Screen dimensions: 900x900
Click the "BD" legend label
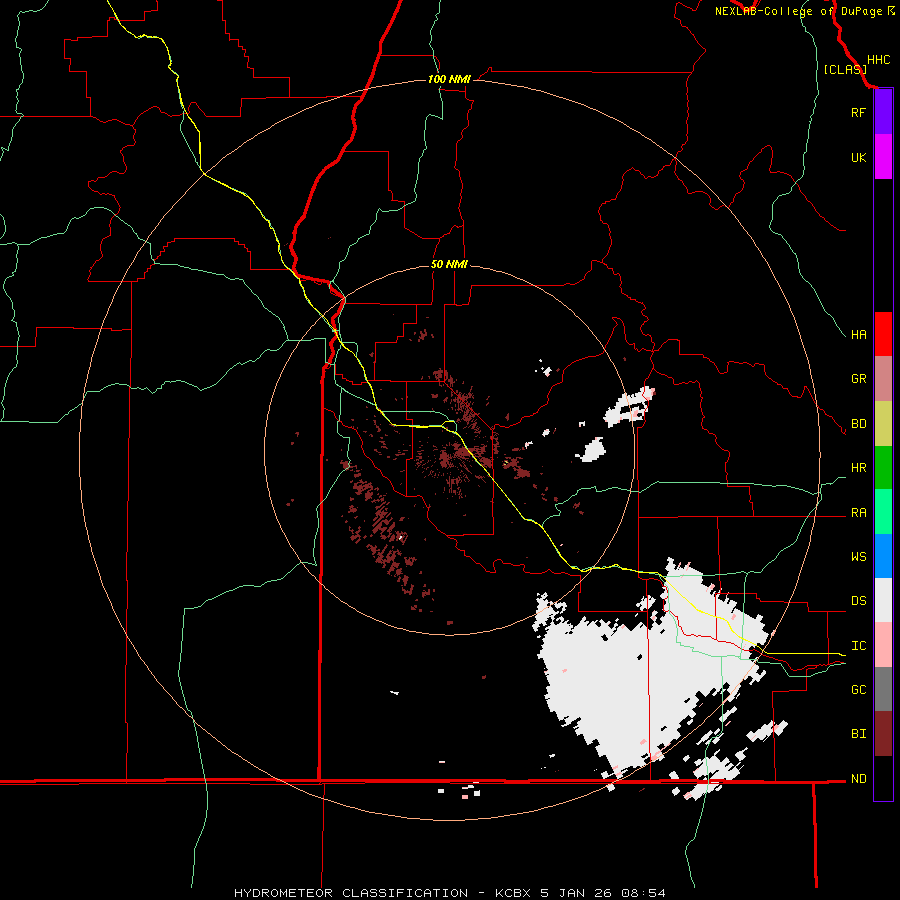(858, 424)
